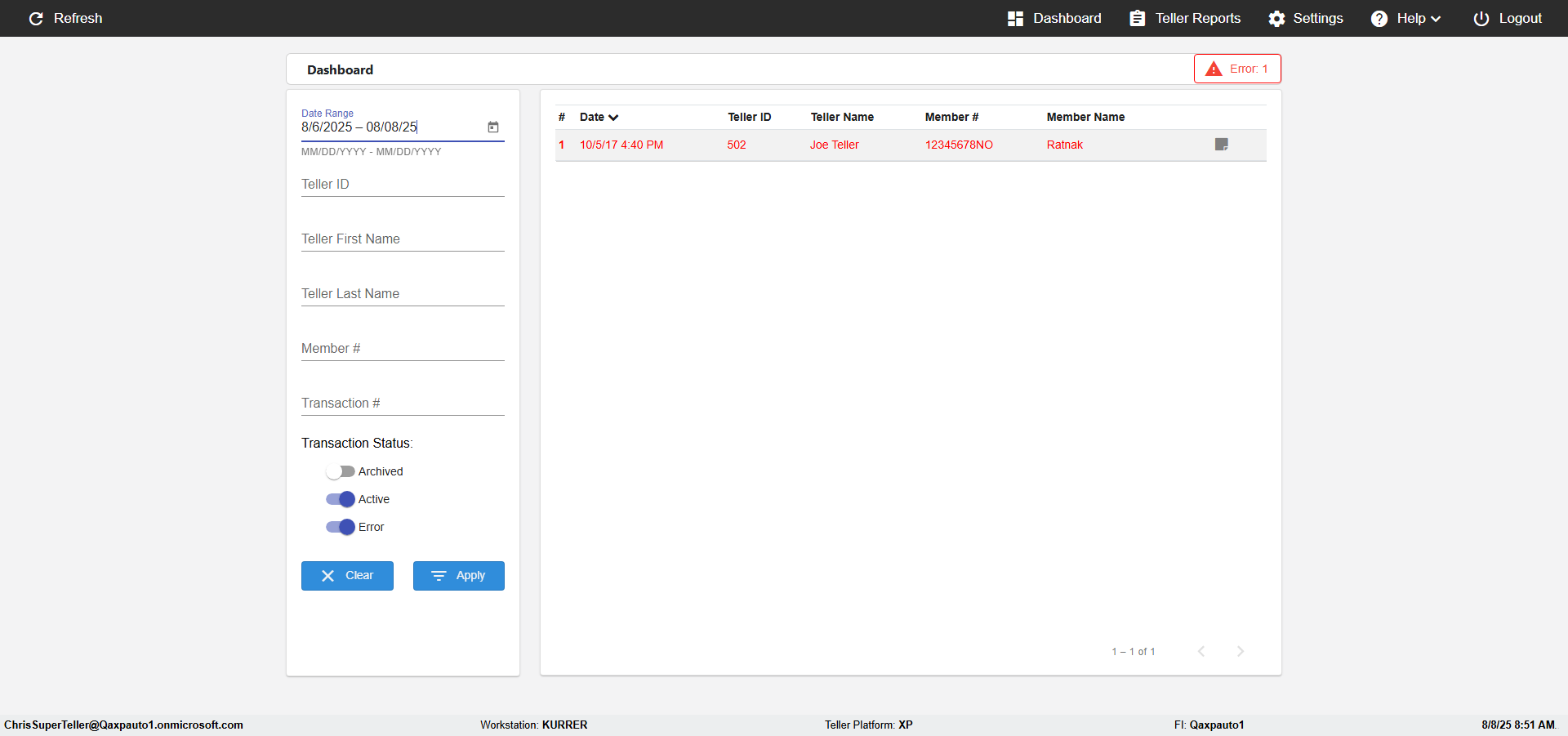Select the teller ID 502 cell
Viewport: 1568px width, 736px height.
(737, 145)
